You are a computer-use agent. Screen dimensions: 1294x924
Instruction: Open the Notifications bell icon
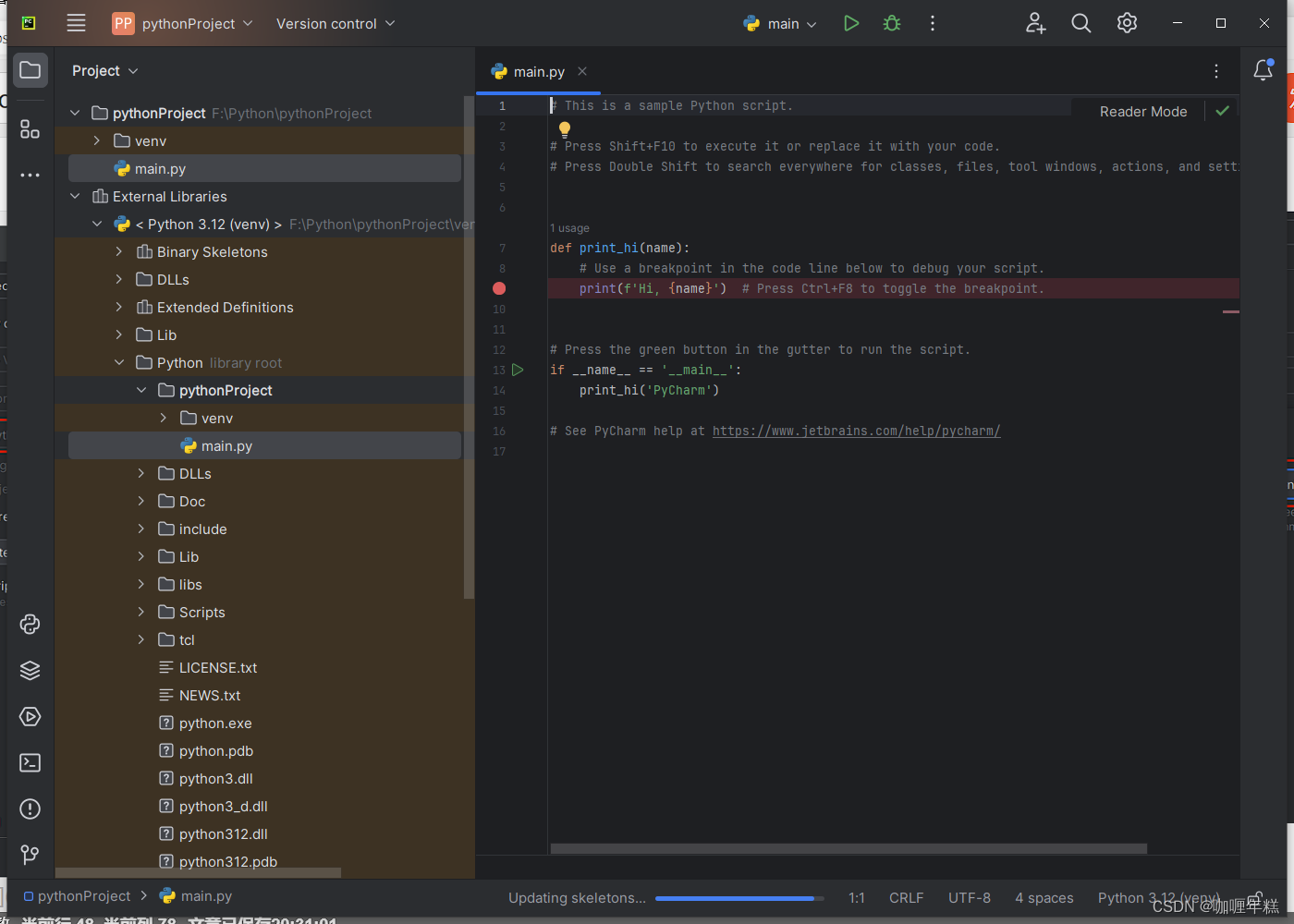[1263, 70]
